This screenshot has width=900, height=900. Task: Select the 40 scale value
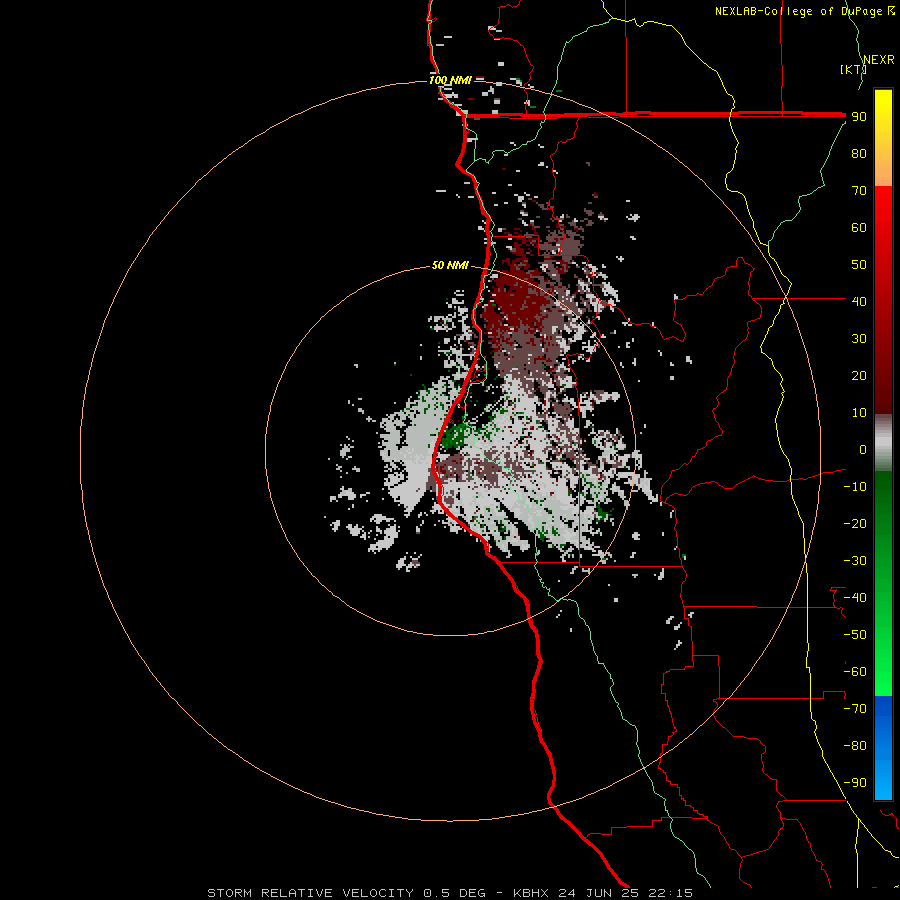click(x=859, y=301)
